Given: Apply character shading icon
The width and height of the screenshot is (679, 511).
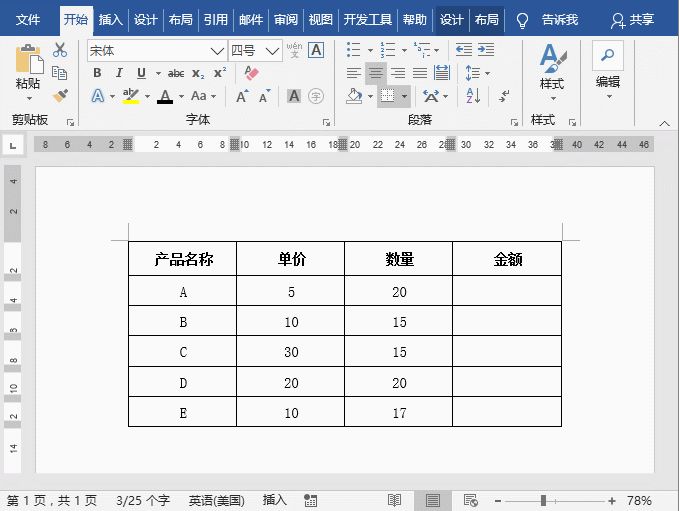Looking at the screenshot, I should (x=294, y=96).
